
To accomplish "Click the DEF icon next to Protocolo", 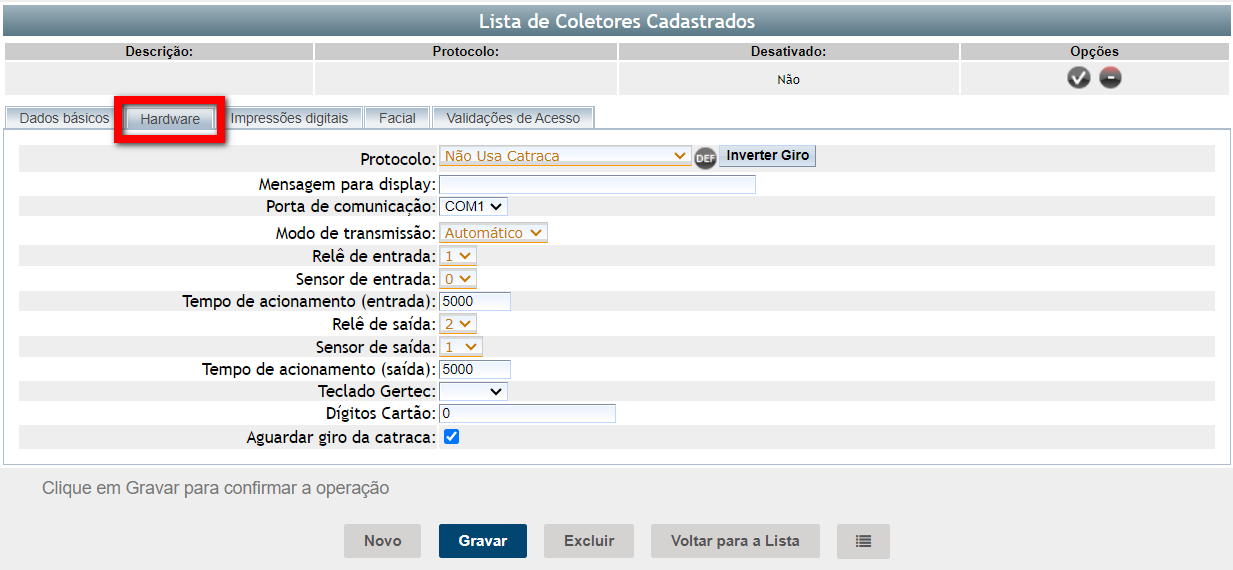I will coord(705,157).
